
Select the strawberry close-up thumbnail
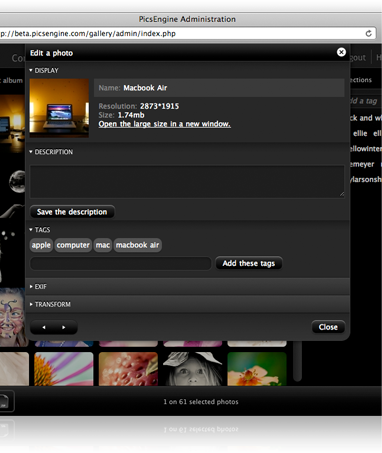point(128,369)
